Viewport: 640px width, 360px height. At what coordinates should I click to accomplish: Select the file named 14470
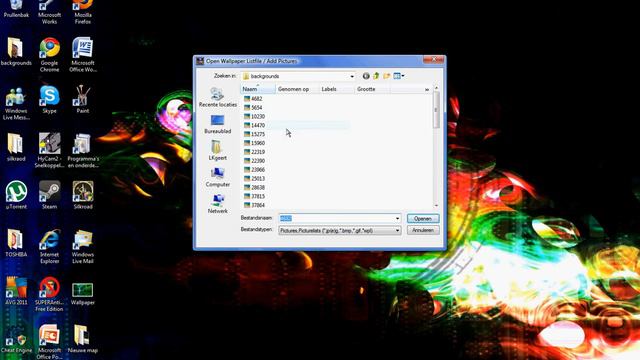point(254,125)
